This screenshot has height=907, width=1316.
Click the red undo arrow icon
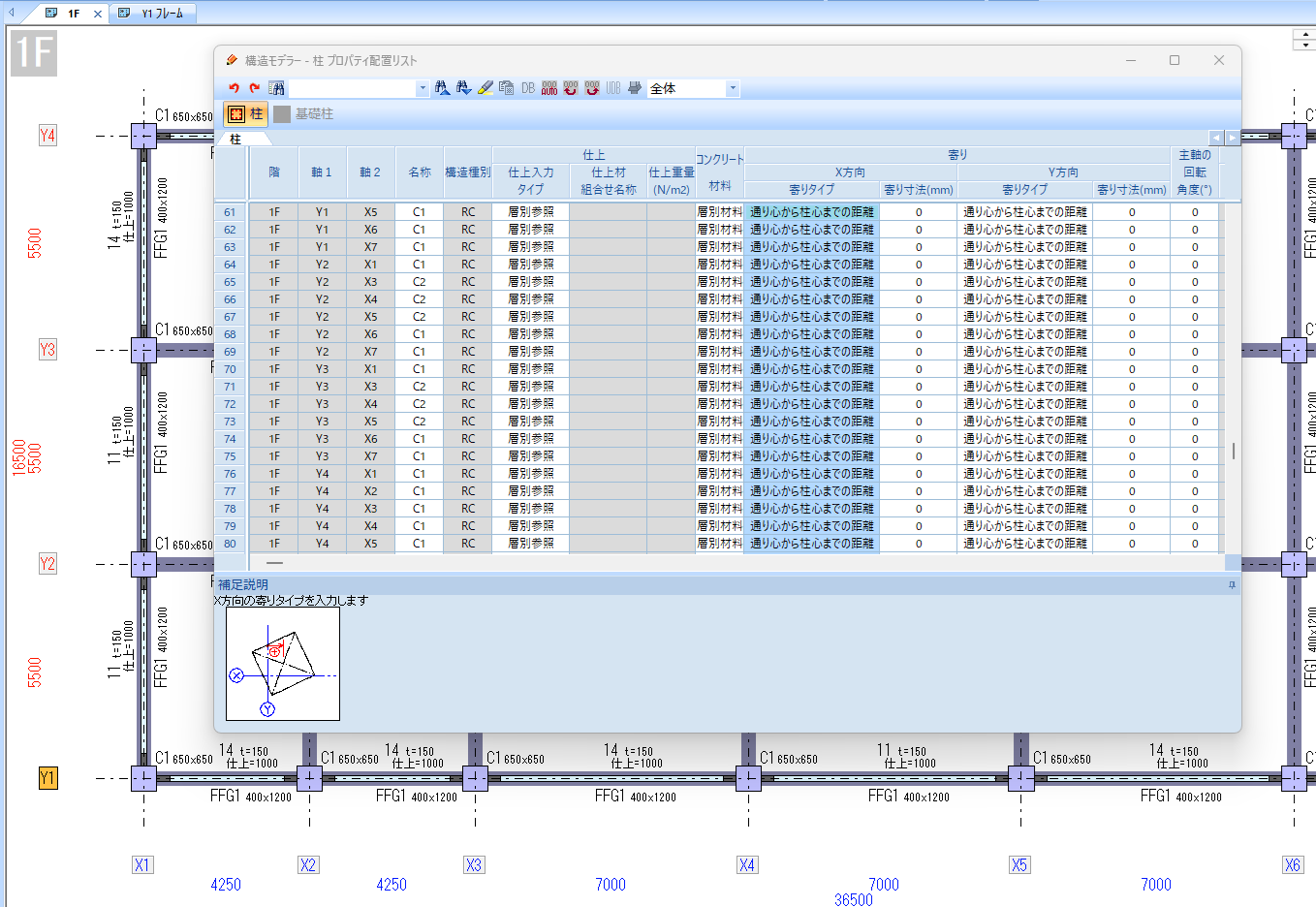[234, 88]
